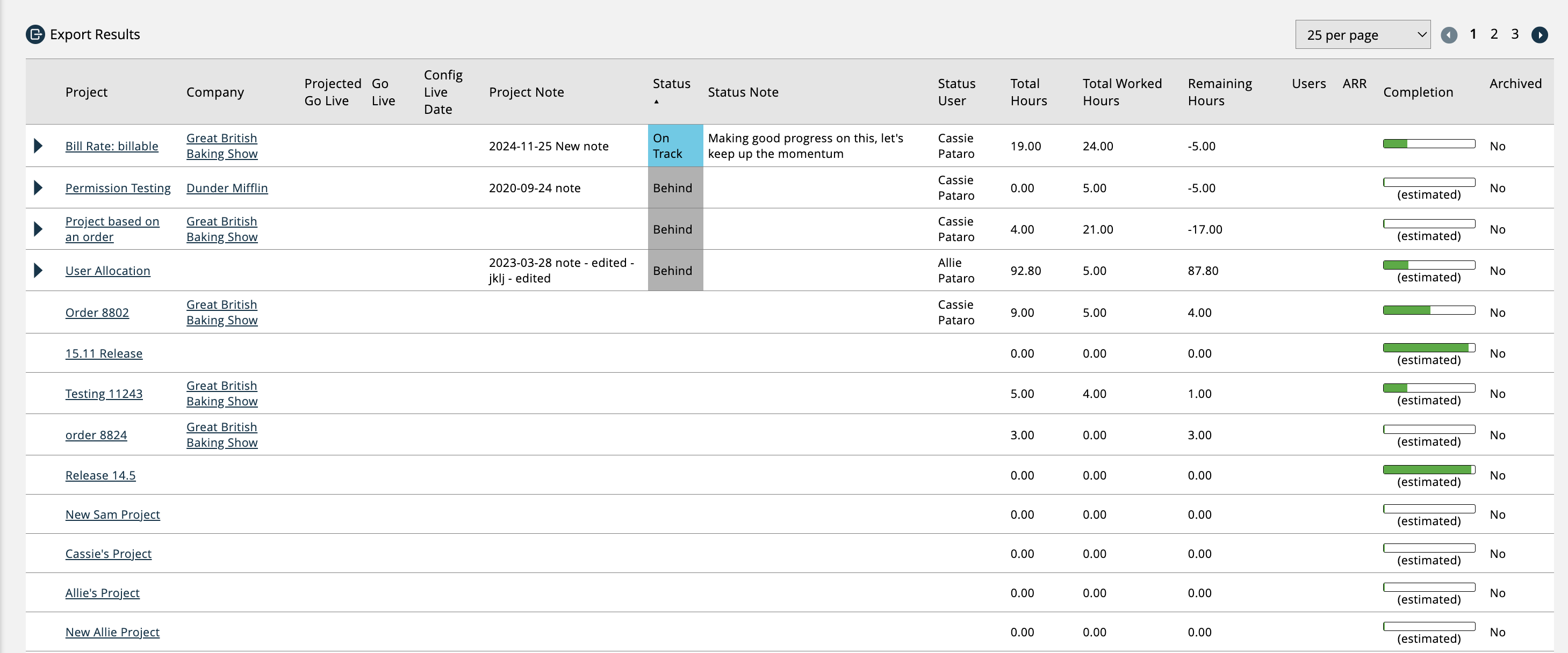The width and height of the screenshot is (1568, 653).
Task: Click the Status column sort arrow
Action: 656,102
